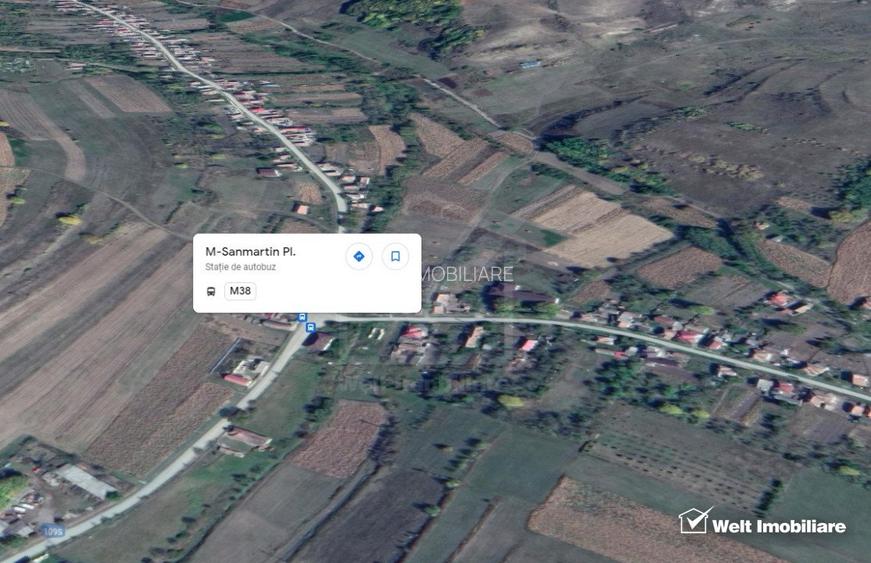Click the long gray-roofed warehouse building
871x563 pixels.
85,481
